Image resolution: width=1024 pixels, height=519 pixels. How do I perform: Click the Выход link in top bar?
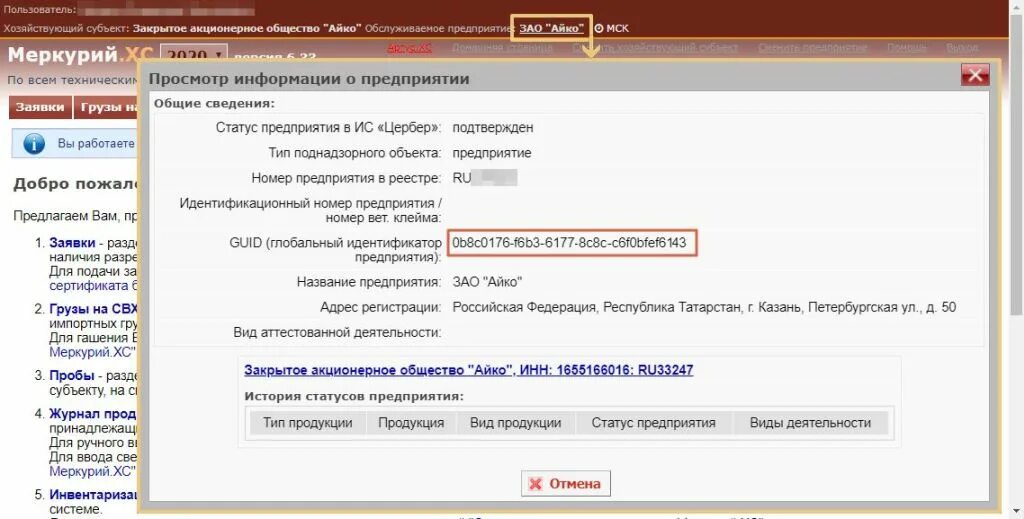(x=962, y=48)
